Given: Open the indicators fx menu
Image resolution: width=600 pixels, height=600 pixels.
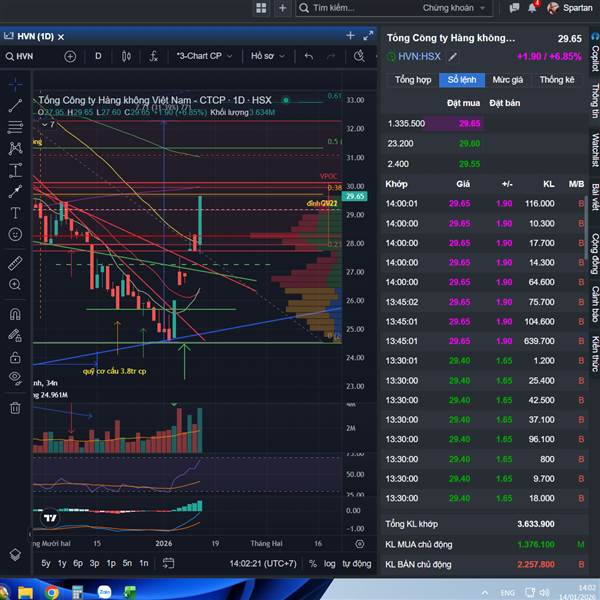Looking at the screenshot, I should [153, 57].
